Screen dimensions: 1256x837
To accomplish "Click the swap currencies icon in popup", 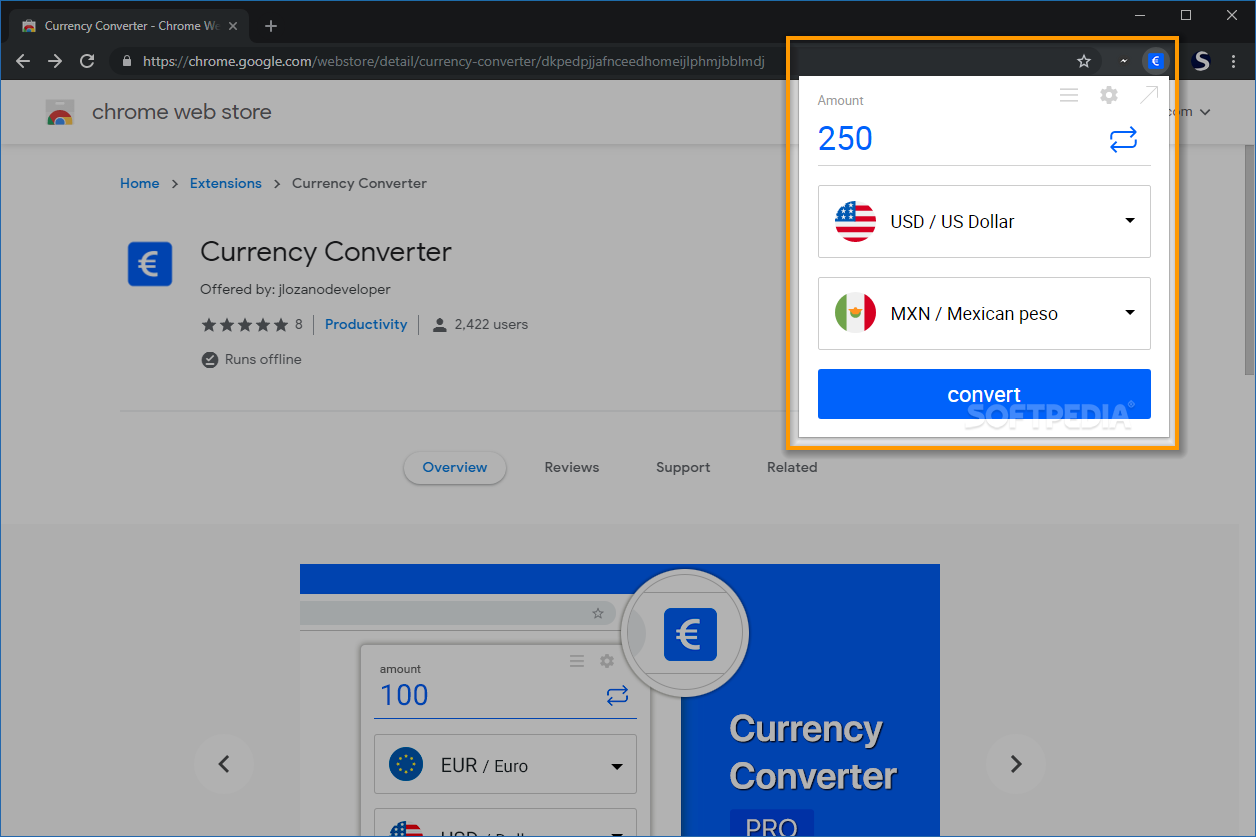I will [x=1123, y=140].
